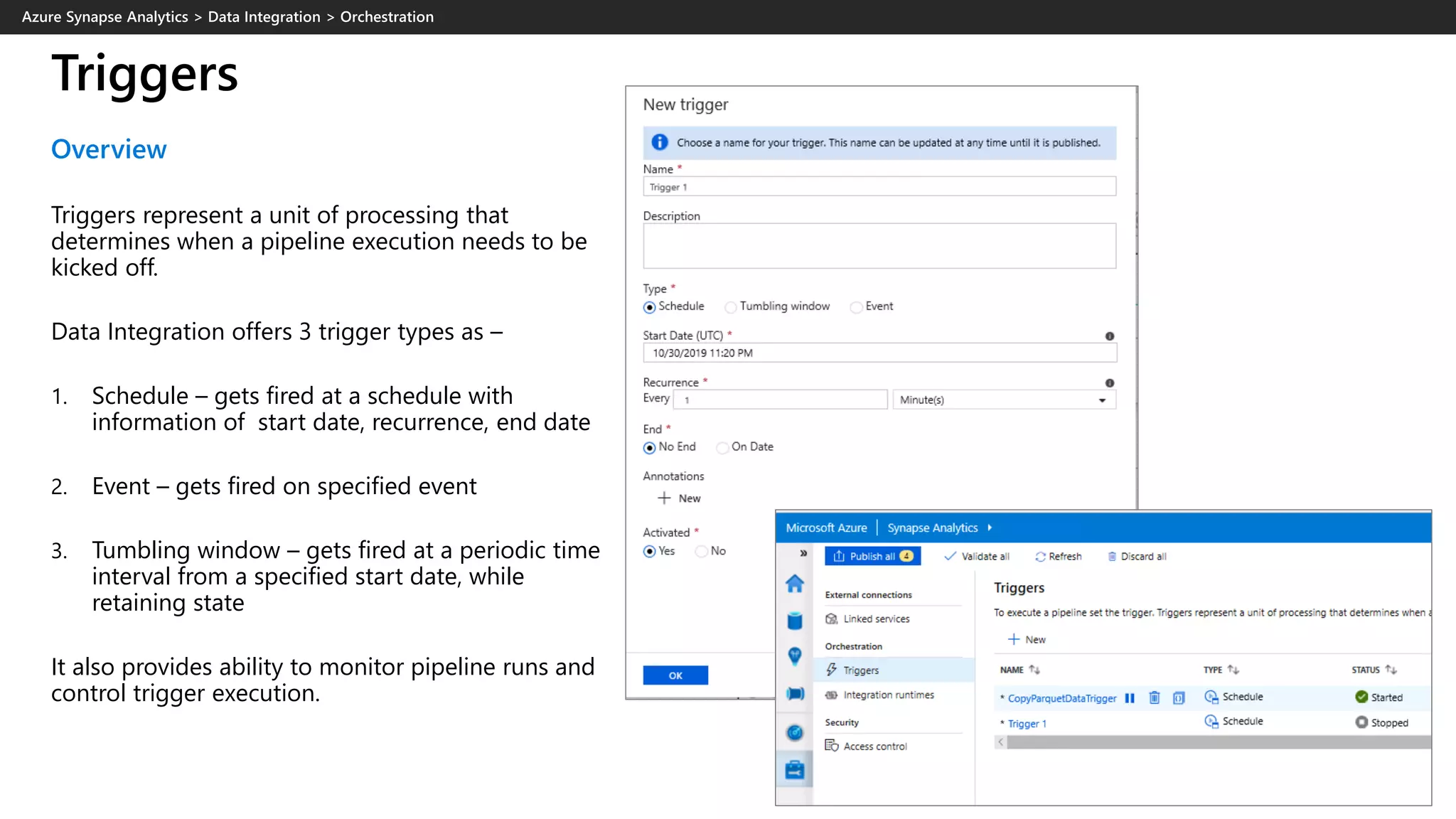
Task: Set Activated to Yes
Action: 649,552
